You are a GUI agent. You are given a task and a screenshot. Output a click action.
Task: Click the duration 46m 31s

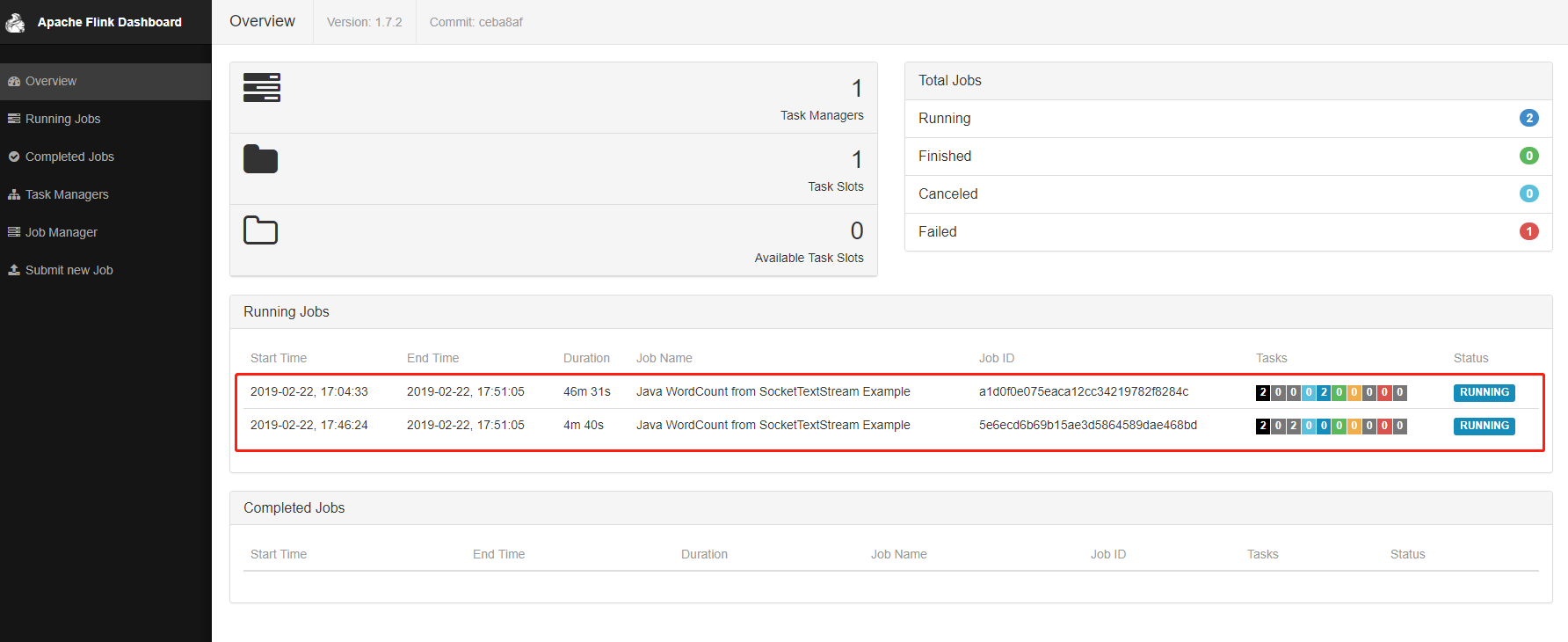coord(587,391)
